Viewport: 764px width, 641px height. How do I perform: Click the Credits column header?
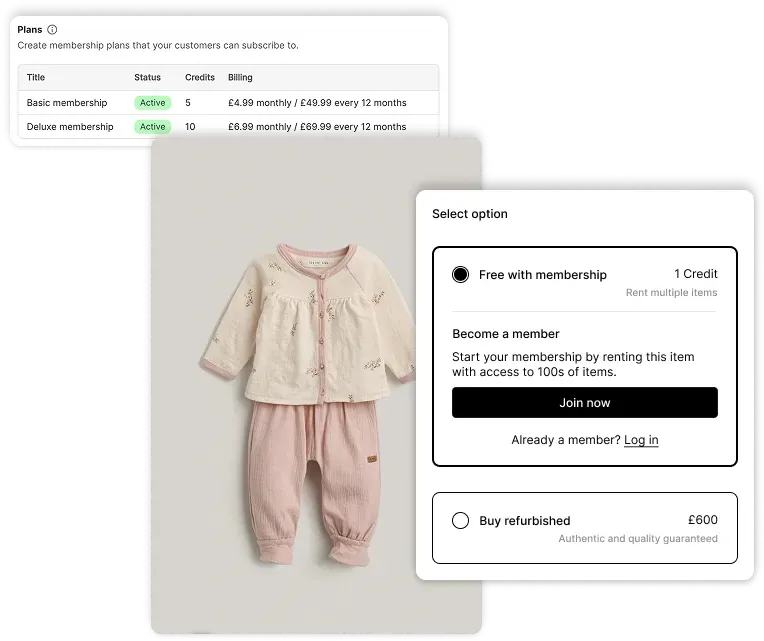tap(200, 77)
